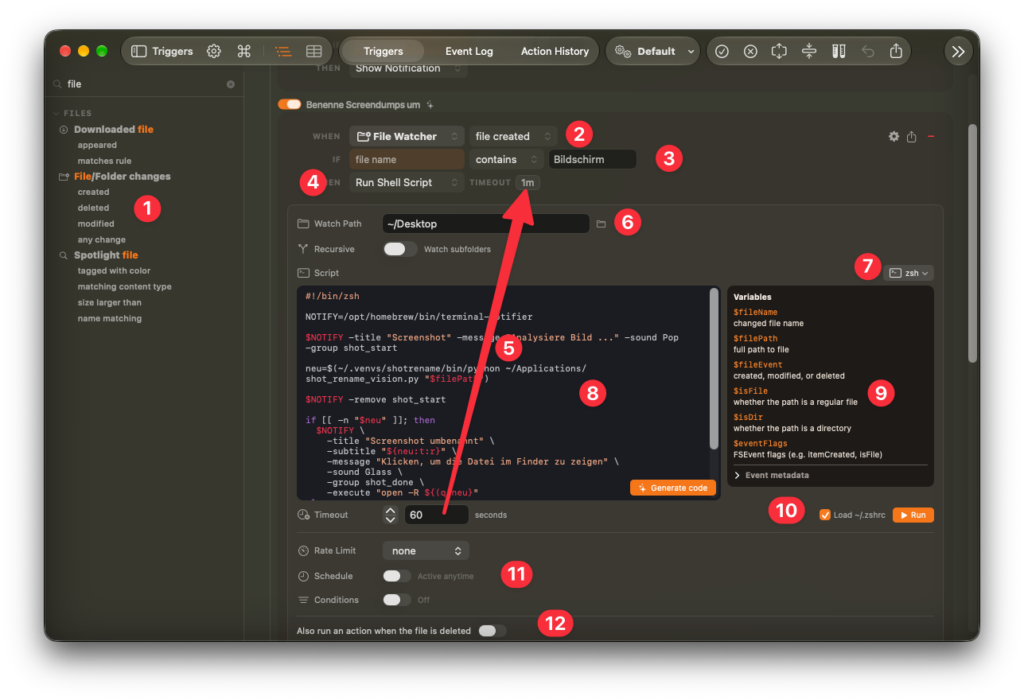Expand the Event metadata section
Screen dimensions: 1024x700
772,475
